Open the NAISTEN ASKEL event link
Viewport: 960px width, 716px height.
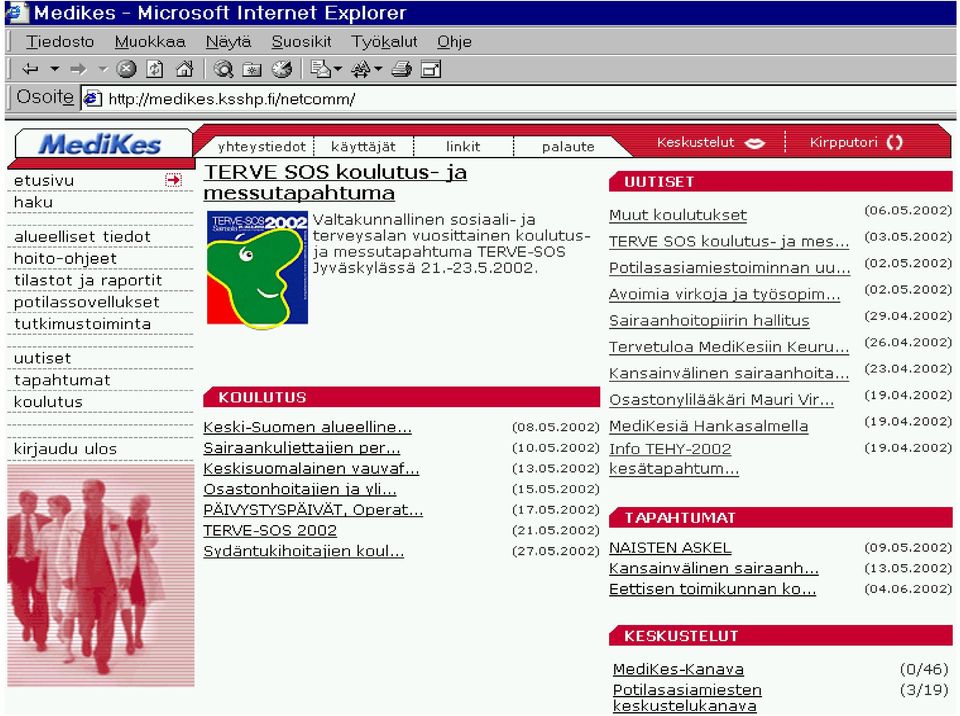coord(670,548)
